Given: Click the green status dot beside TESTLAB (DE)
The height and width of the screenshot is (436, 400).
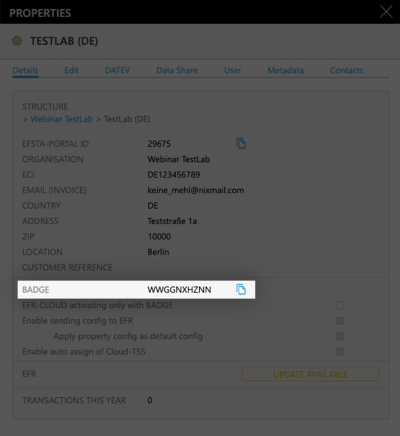Looking at the screenshot, I should pos(17,41).
